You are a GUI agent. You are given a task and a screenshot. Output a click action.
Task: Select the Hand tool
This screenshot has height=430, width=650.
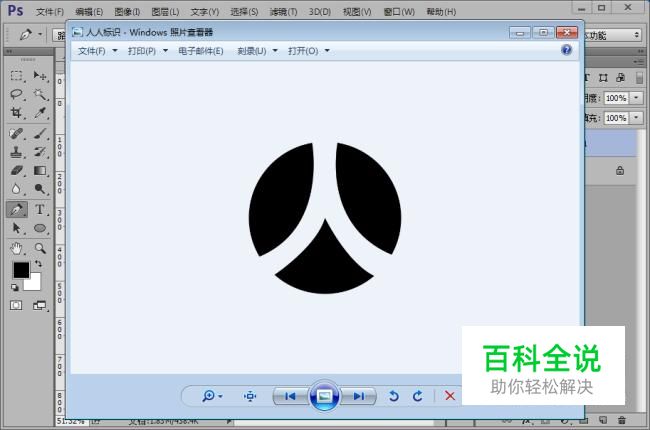coord(17,248)
